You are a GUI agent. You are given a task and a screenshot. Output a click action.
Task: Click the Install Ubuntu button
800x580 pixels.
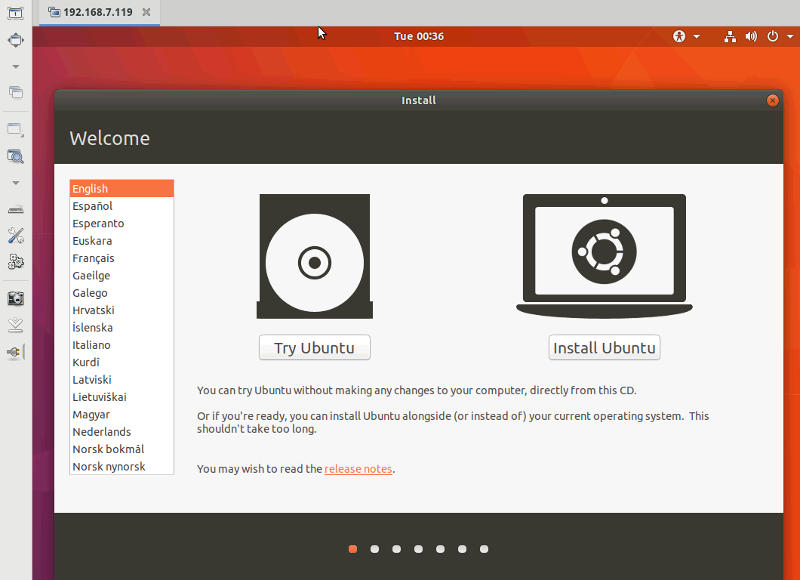pos(604,348)
